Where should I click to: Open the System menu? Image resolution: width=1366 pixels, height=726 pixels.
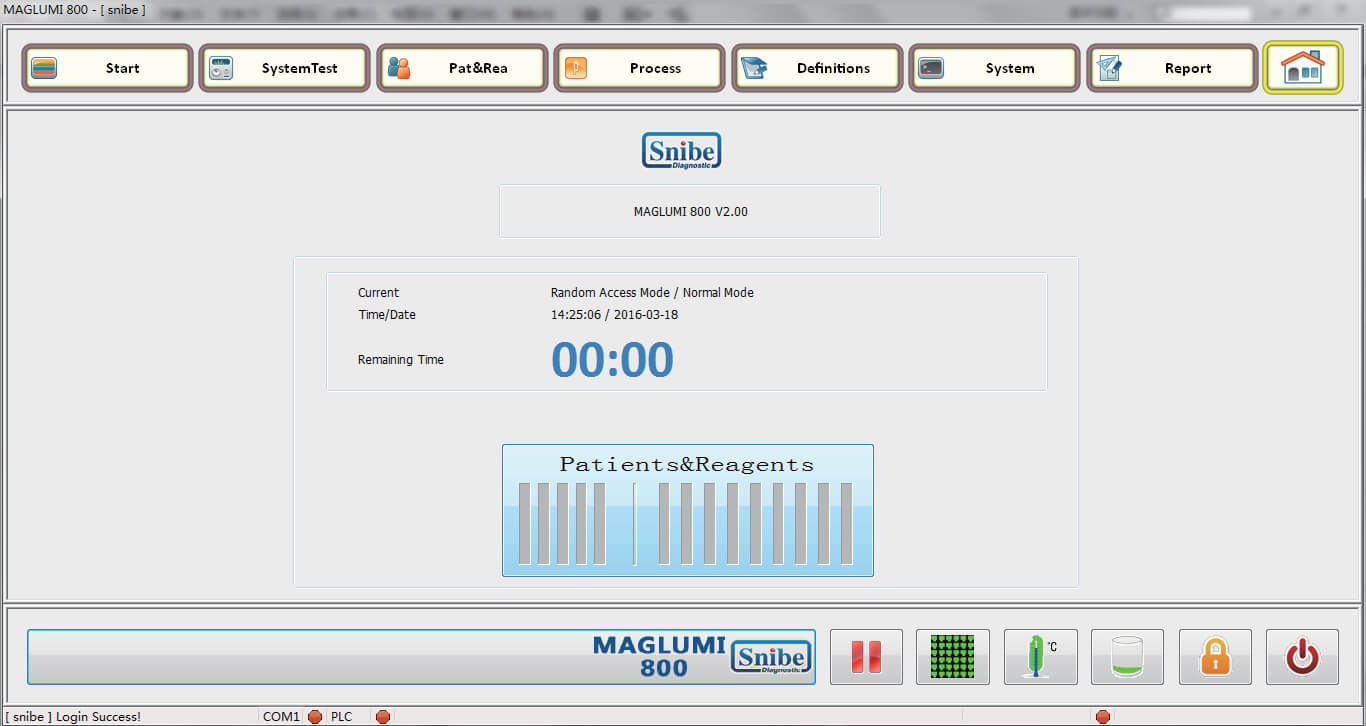[x=995, y=68]
